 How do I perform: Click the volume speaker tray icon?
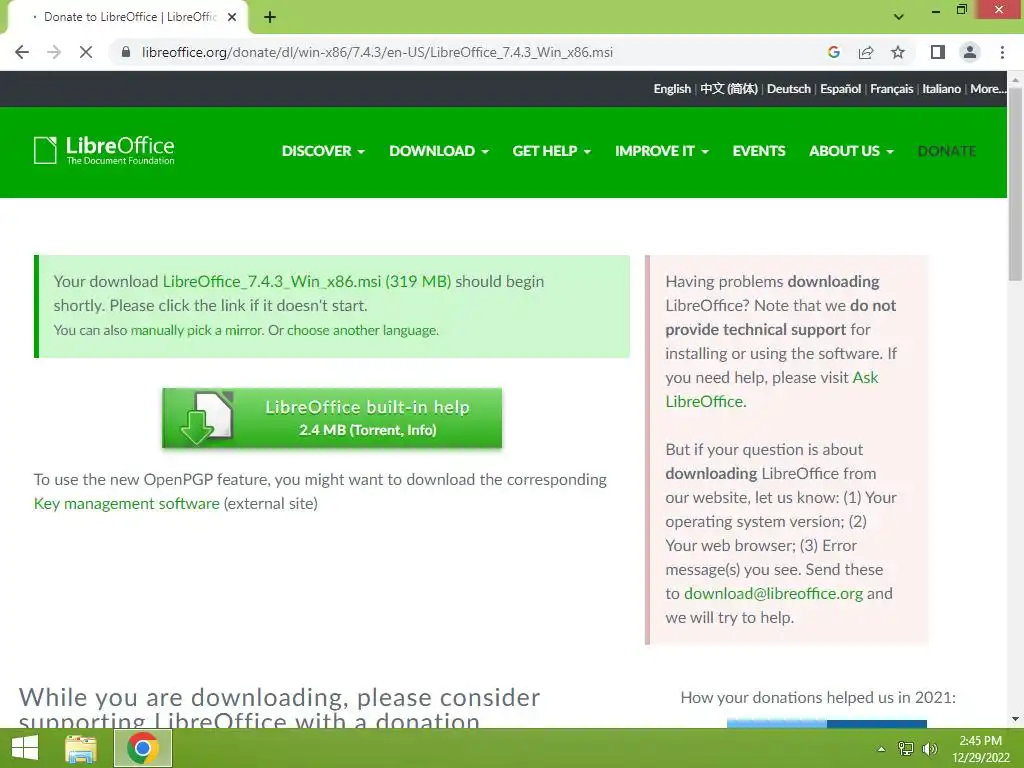[929, 749]
